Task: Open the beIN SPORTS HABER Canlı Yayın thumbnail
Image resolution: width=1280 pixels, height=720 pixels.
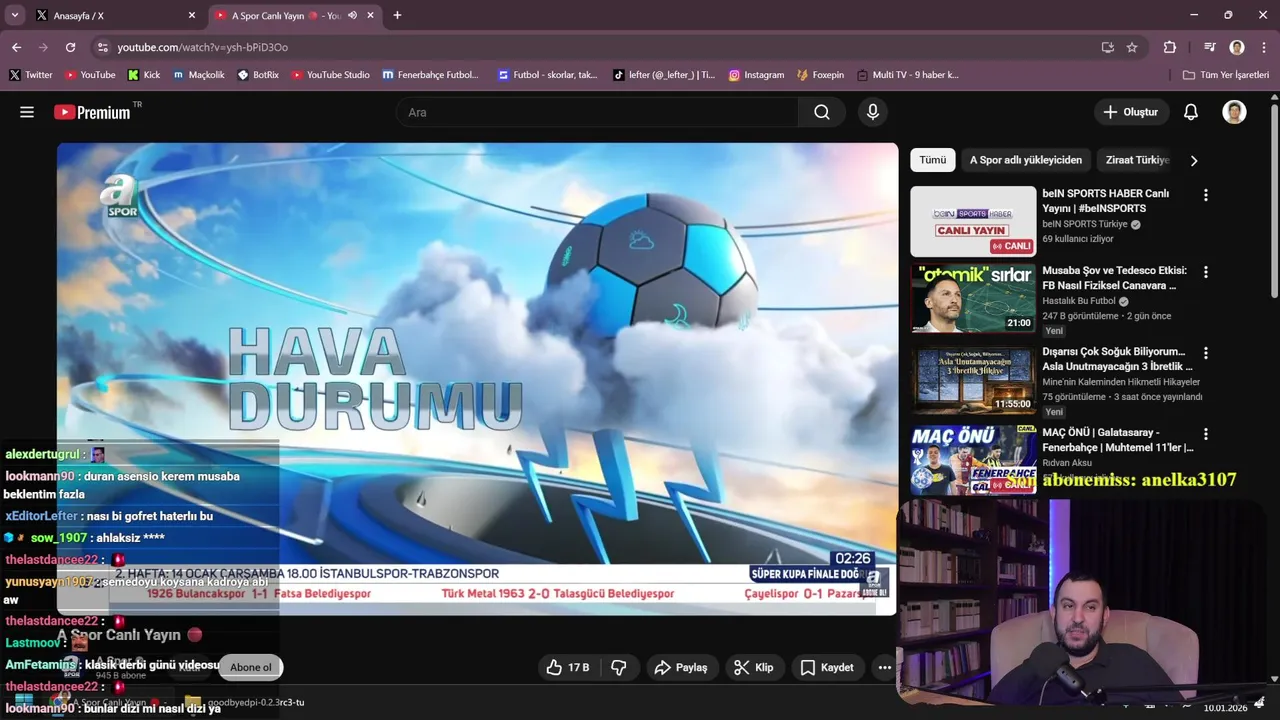Action: (973, 222)
